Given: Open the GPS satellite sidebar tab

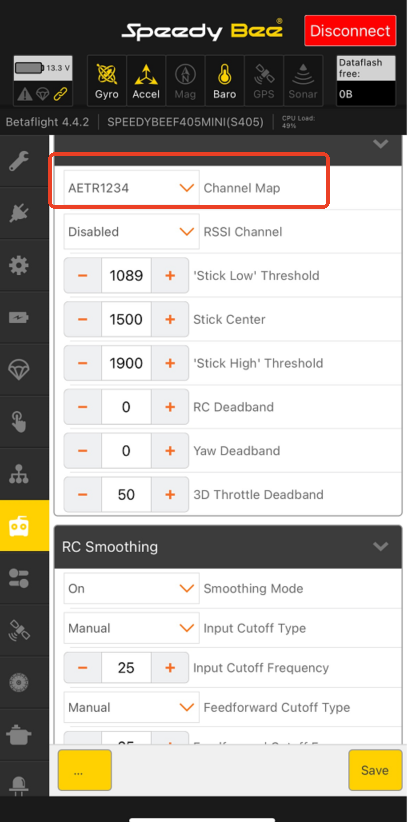Looking at the screenshot, I should [19, 630].
